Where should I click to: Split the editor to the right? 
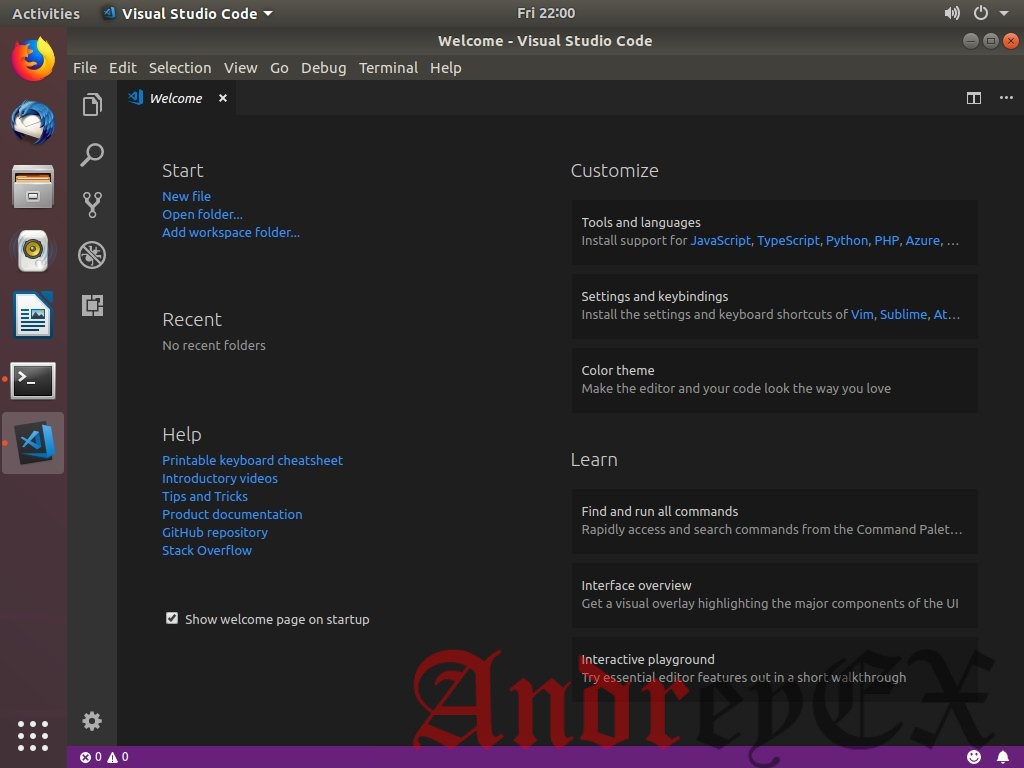point(974,98)
